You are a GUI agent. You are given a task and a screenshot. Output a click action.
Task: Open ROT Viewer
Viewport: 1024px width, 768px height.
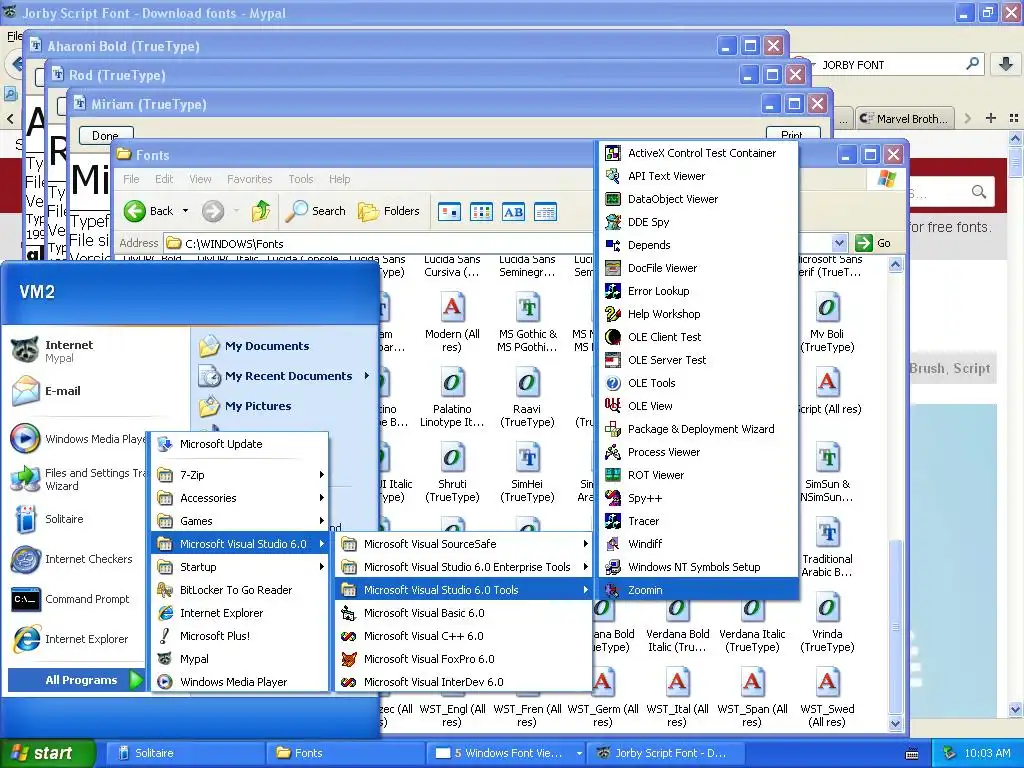click(698, 475)
